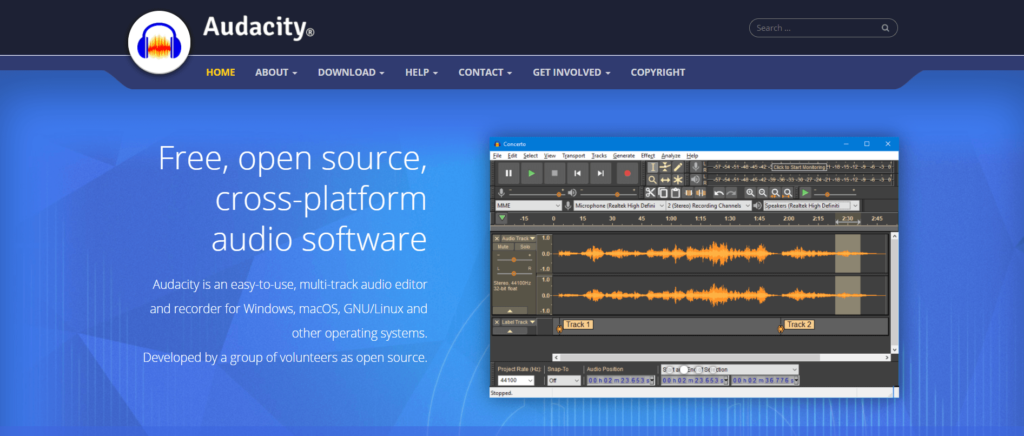The height and width of the screenshot is (436, 1024).
Task: Select the Selection (I-beam) tool
Action: point(652,167)
